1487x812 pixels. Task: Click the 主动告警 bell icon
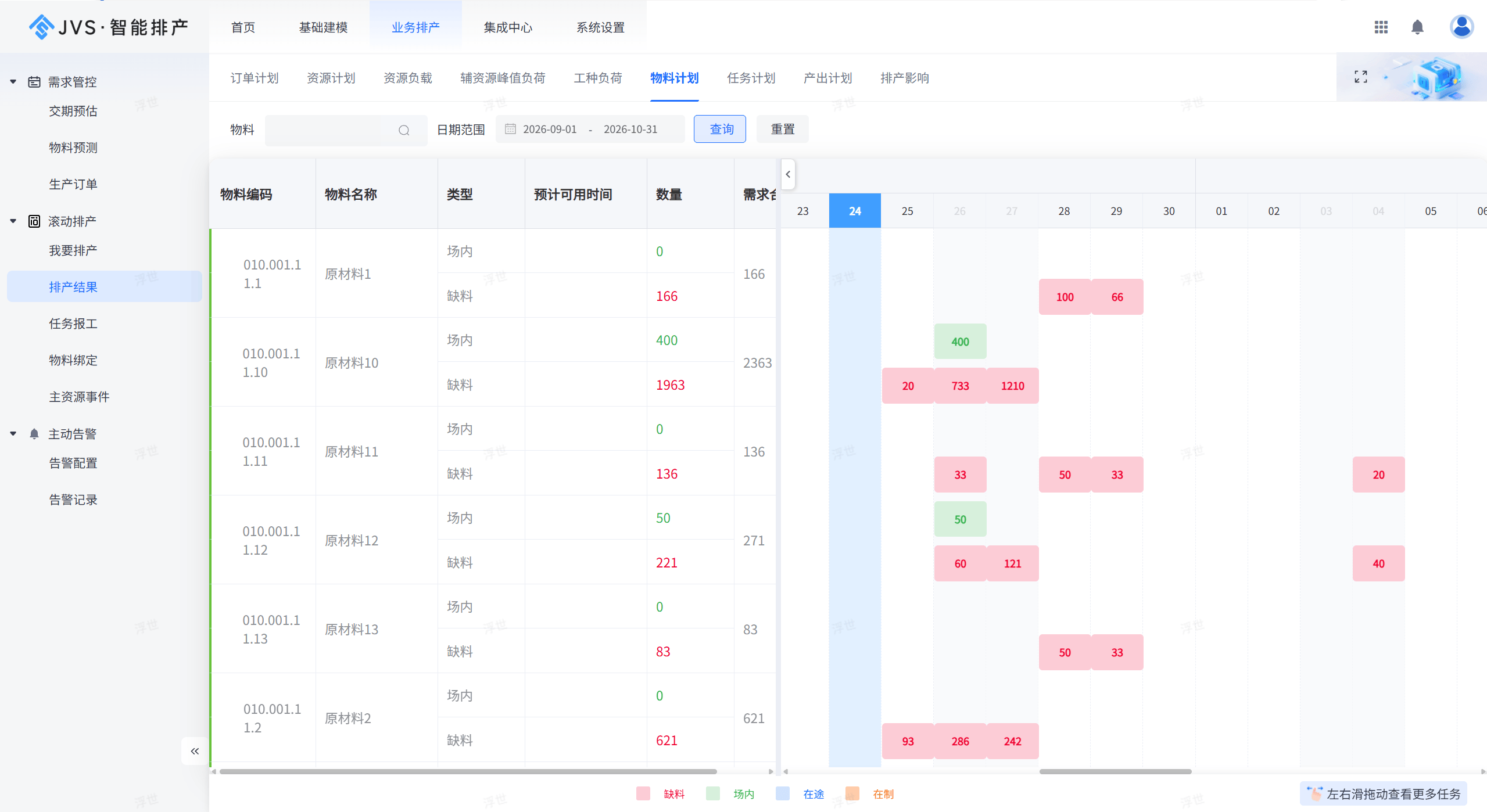34,434
